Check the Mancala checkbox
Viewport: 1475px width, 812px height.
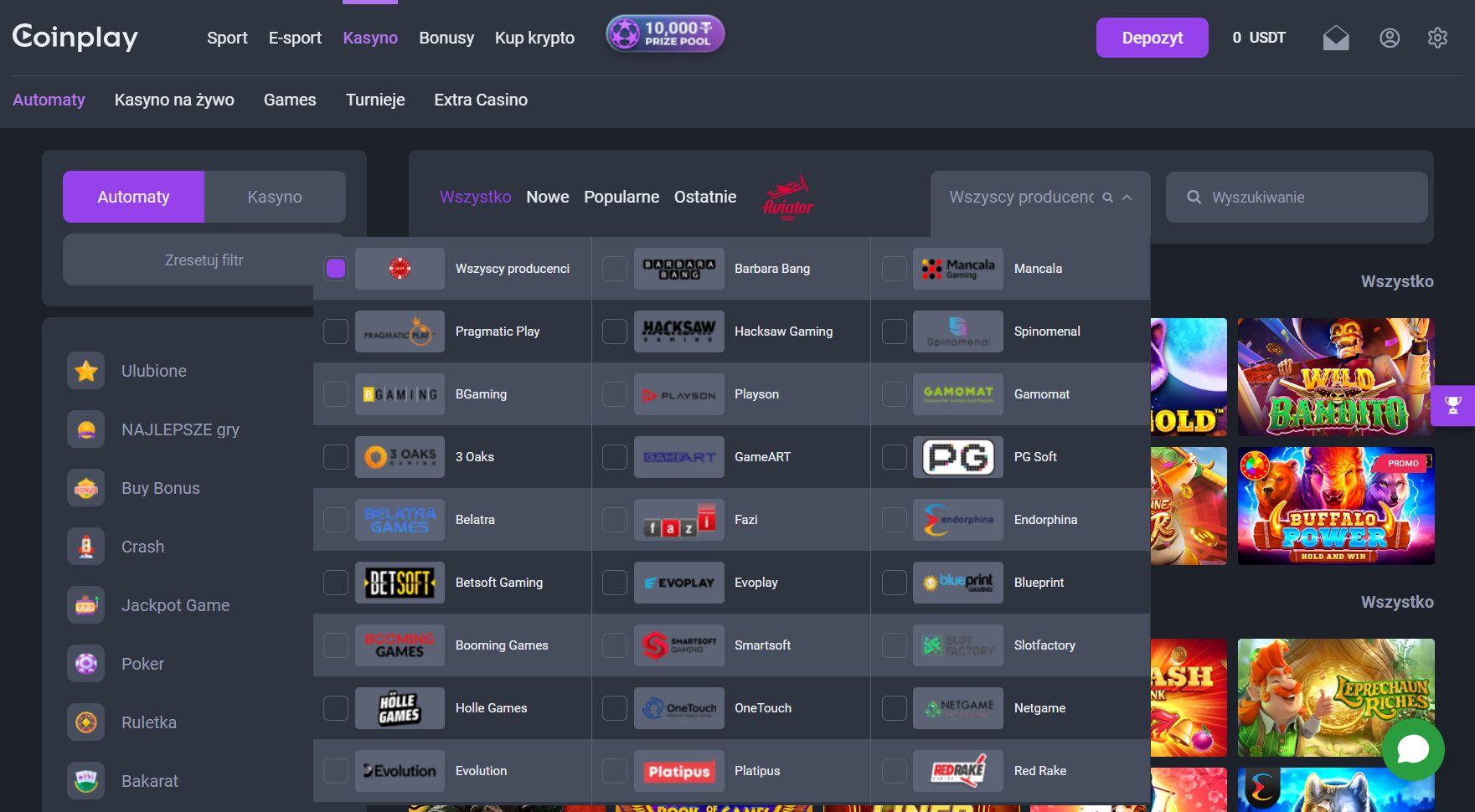[895, 269]
